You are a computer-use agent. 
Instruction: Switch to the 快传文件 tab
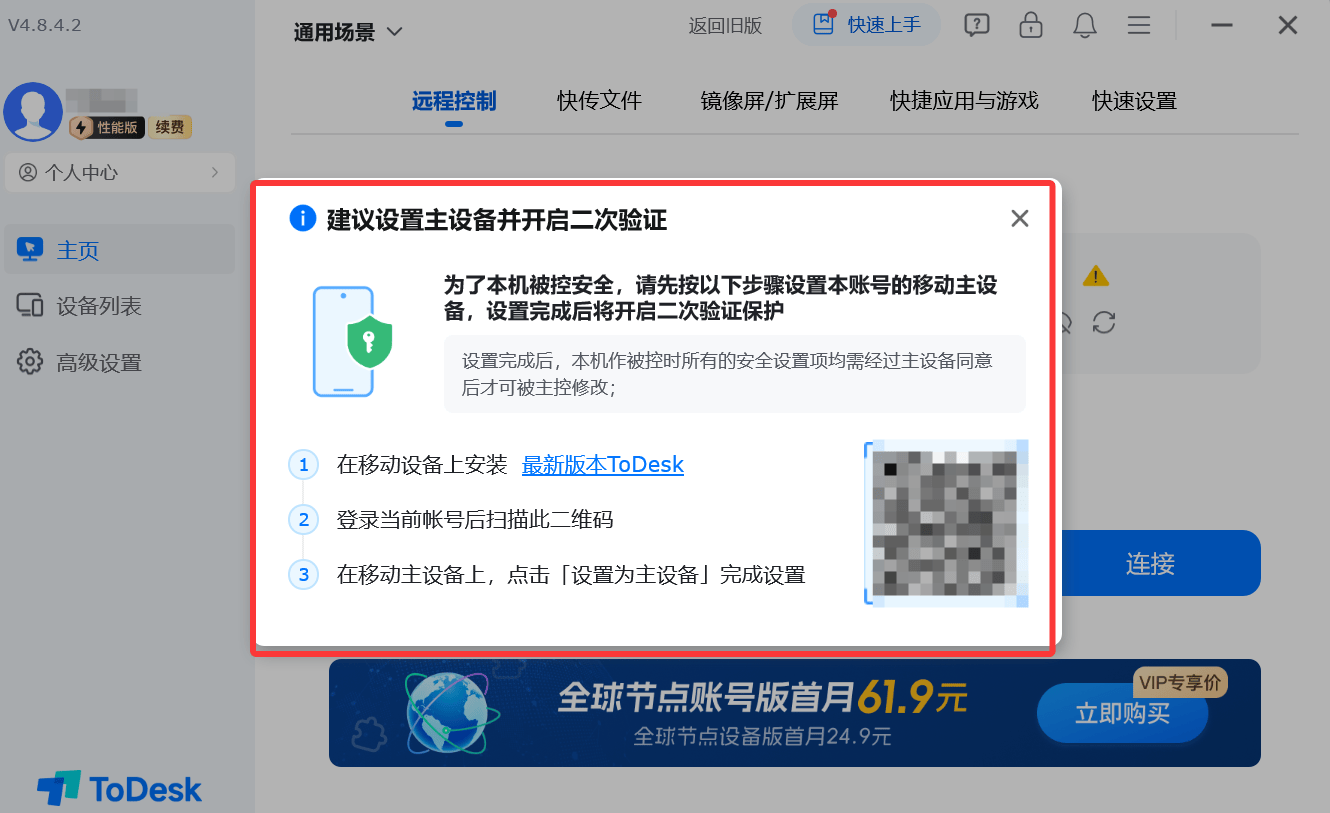click(x=599, y=100)
